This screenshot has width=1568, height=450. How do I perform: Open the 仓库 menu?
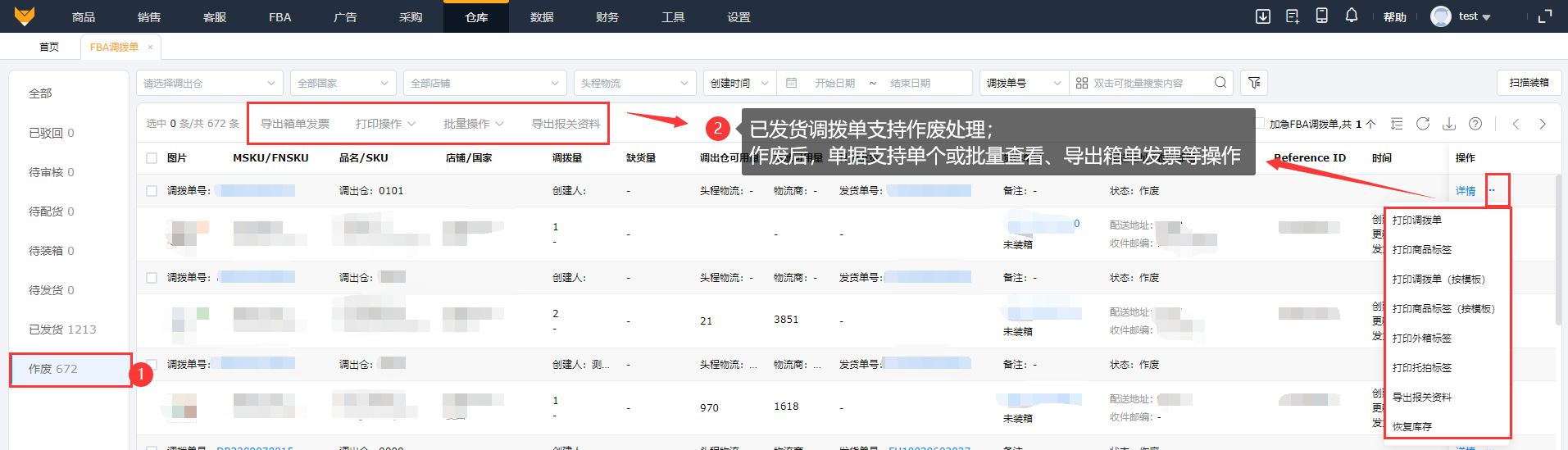tap(476, 16)
